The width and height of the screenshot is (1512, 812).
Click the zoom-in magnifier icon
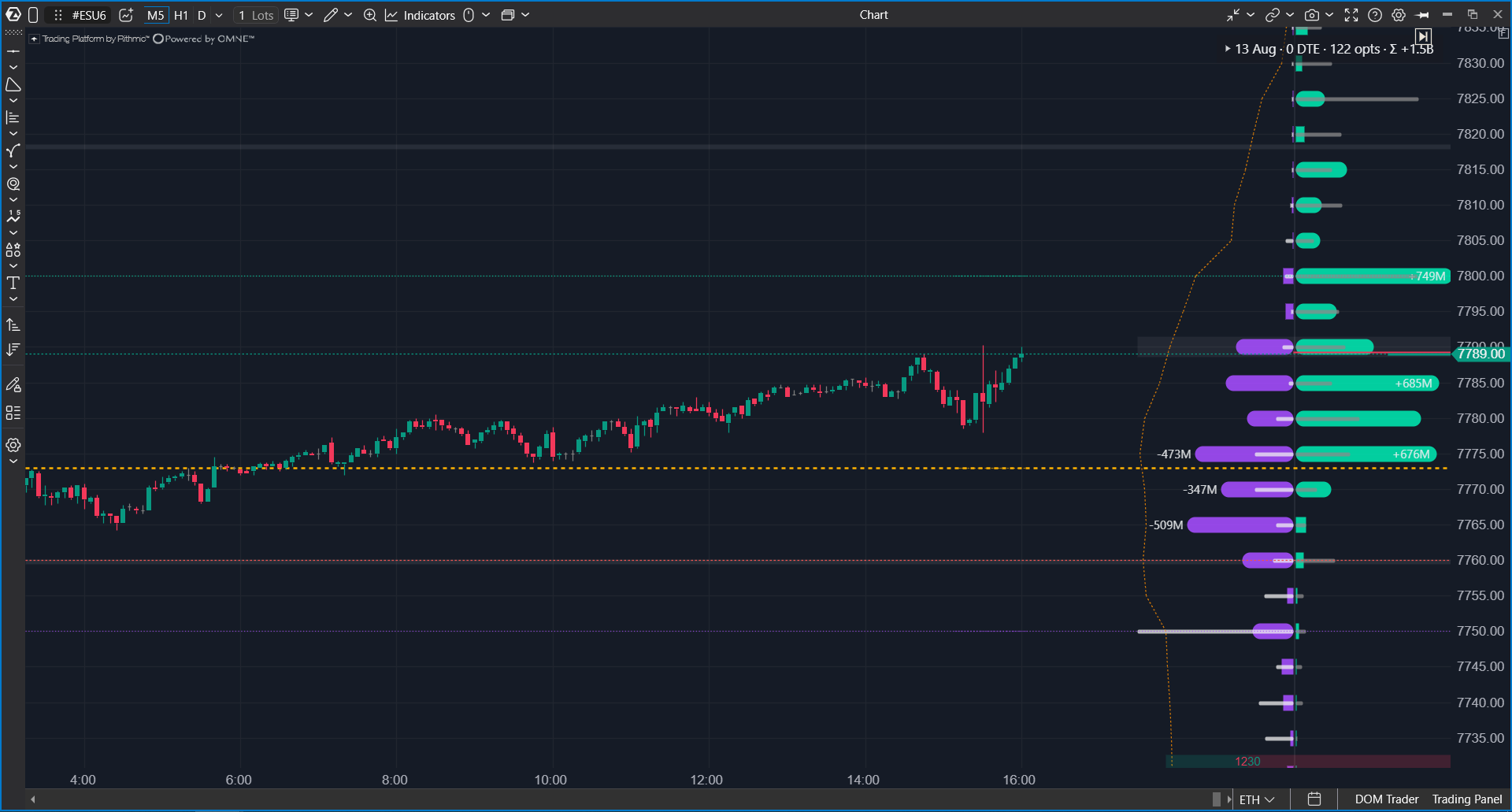click(370, 15)
